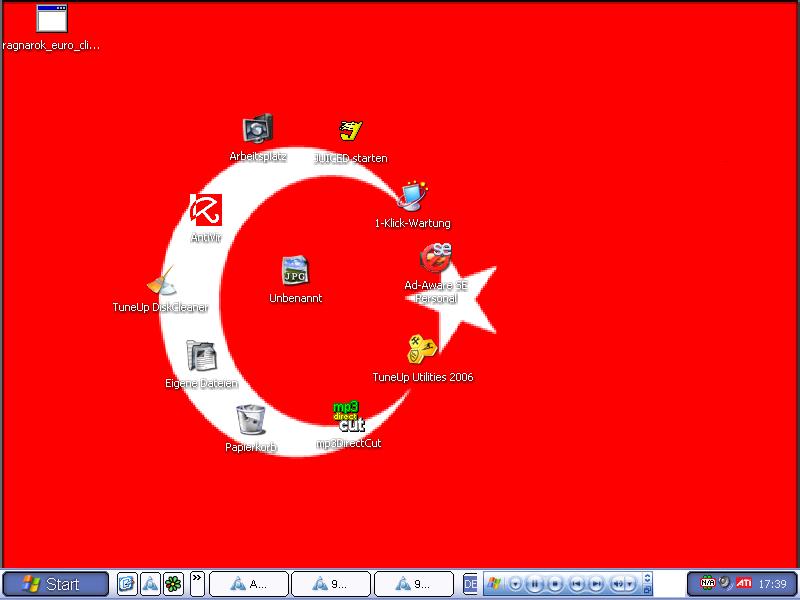Launch ICQ flower from quick launch

[173, 584]
